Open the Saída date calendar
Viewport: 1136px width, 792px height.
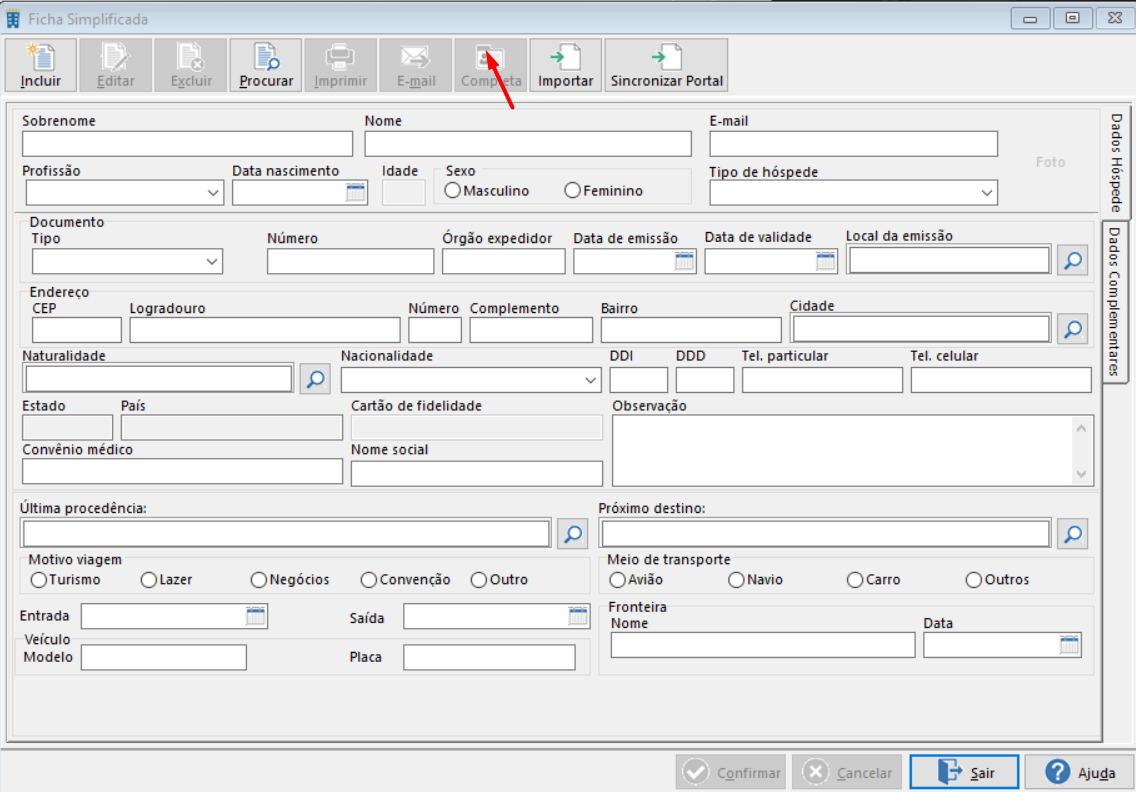(x=577, y=616)
